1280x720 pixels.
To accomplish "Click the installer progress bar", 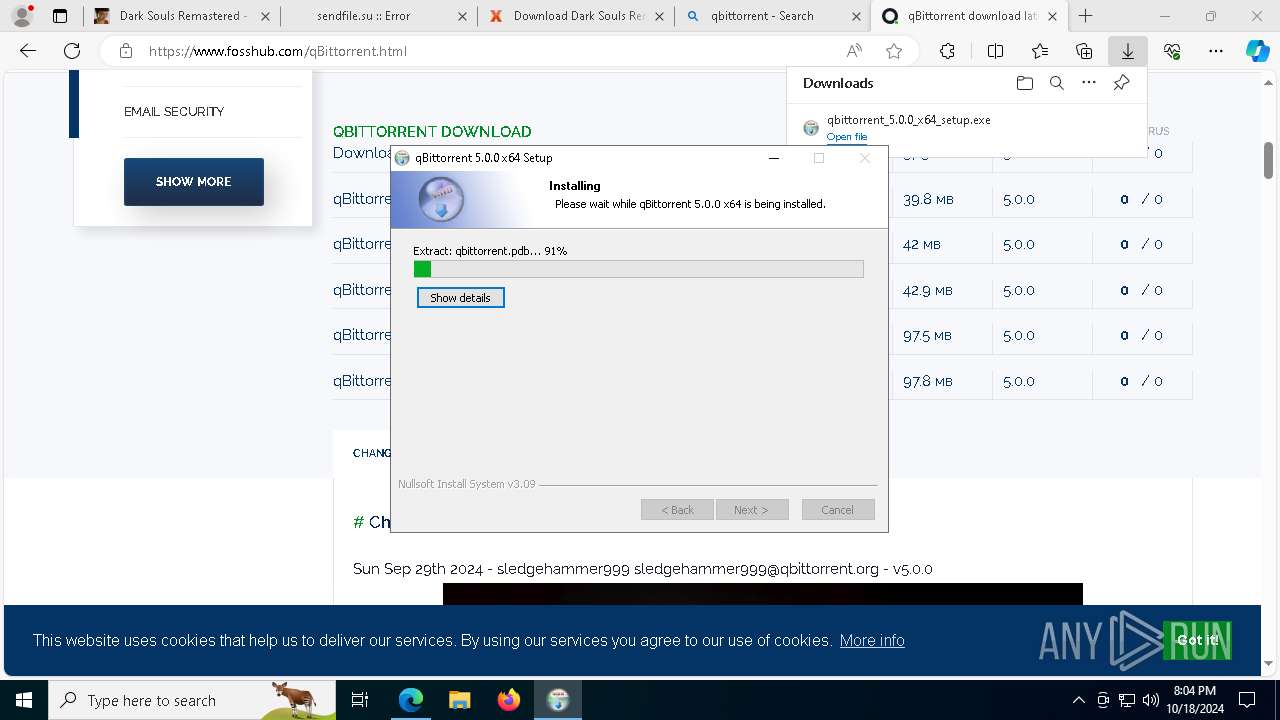I will coord(638,269).
